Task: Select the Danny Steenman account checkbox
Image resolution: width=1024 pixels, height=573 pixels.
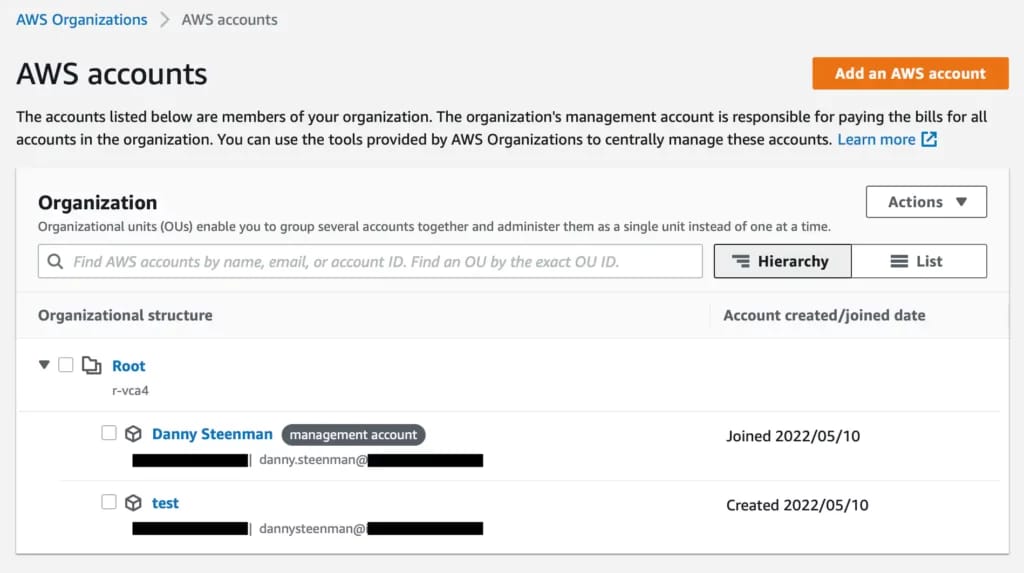Action: coord(109,433)
